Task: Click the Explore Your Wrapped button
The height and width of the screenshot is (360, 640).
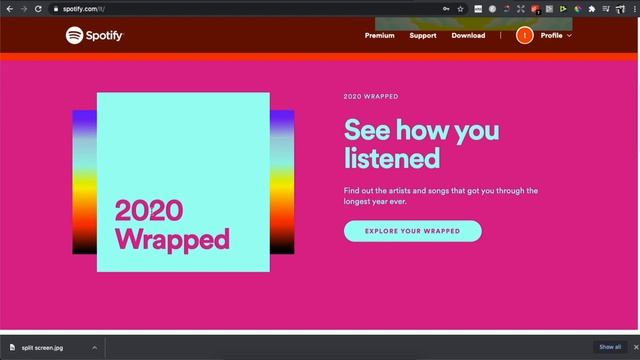Action: point(413,231)
